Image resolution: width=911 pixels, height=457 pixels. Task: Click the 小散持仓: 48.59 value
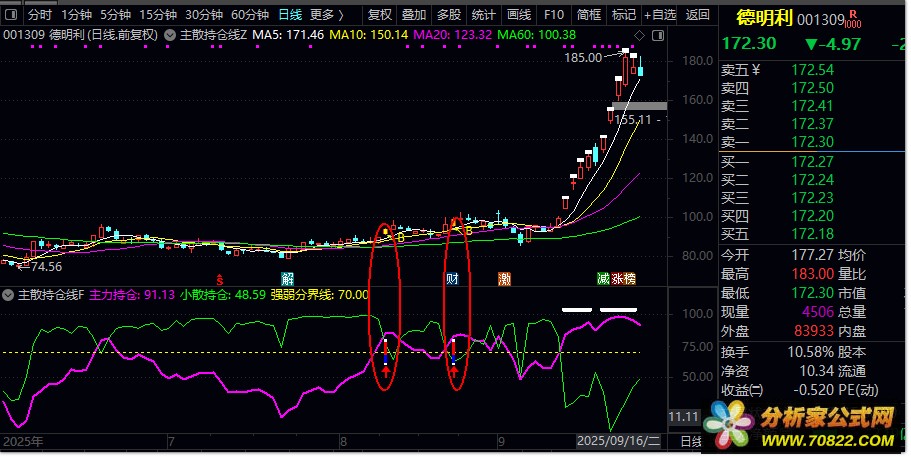tap(223, 295)
